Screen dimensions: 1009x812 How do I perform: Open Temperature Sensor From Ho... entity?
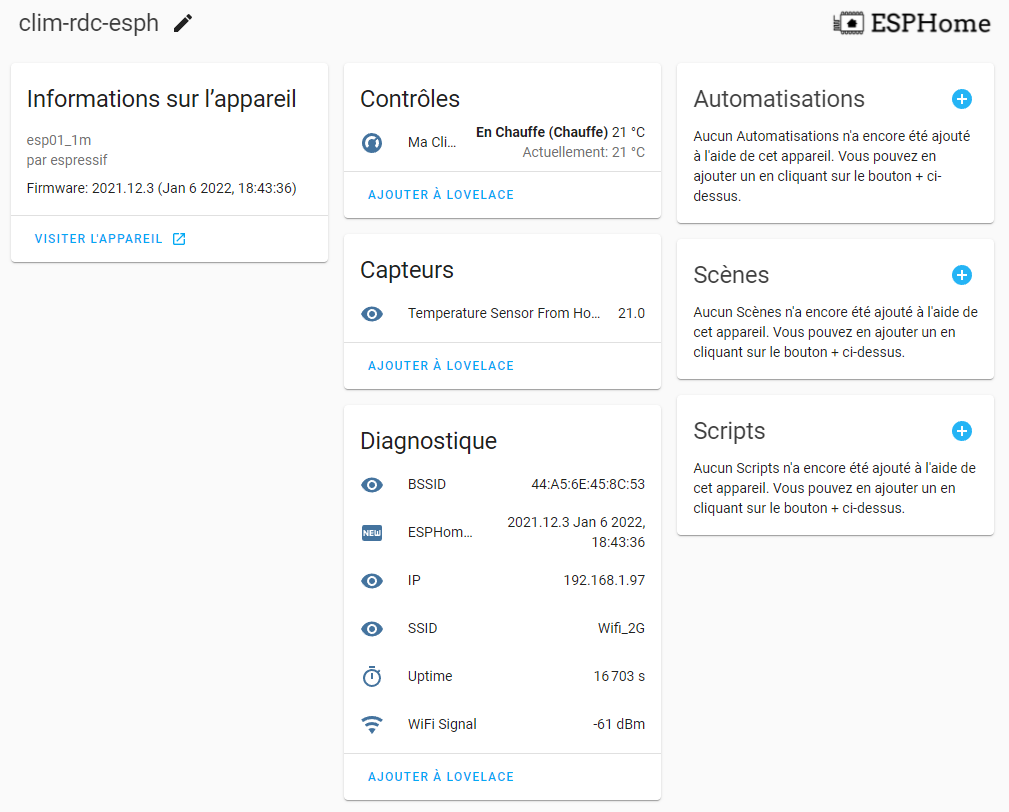pyautogui.click(x=504, y=313)
